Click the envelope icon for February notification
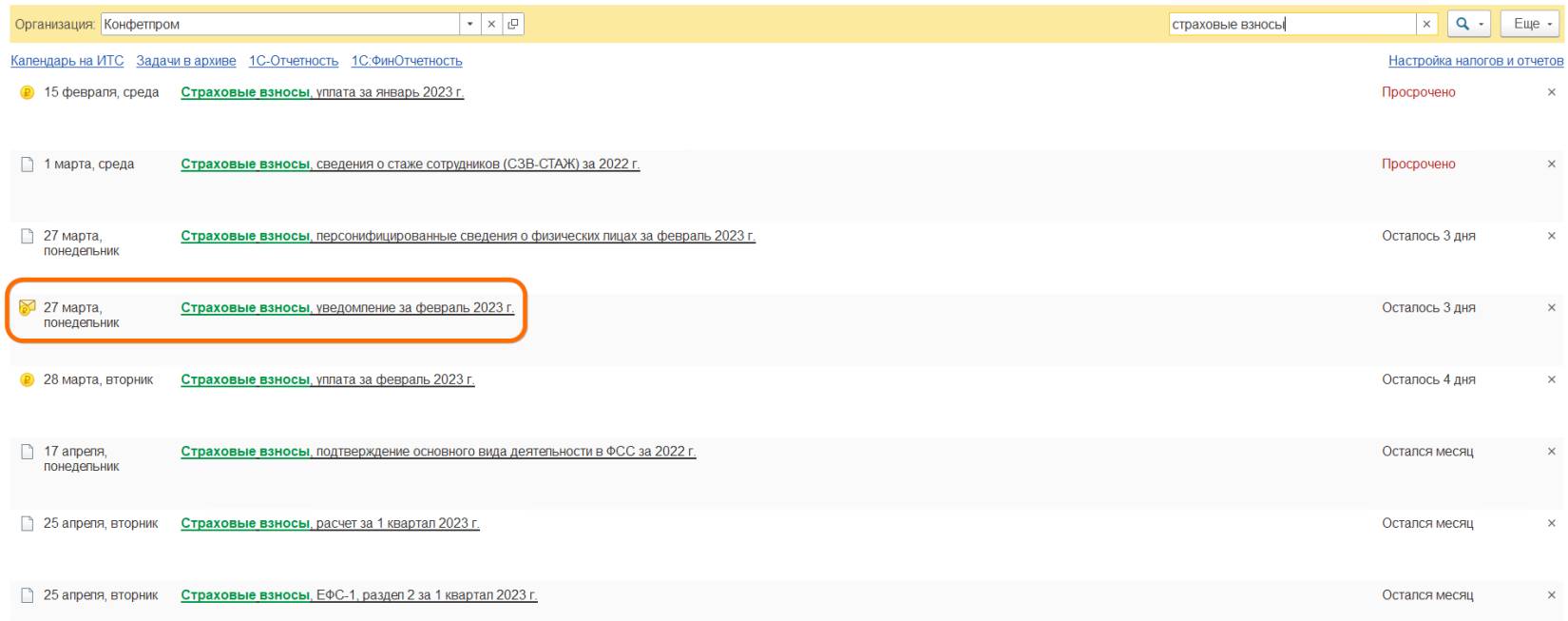 [28, 307]
